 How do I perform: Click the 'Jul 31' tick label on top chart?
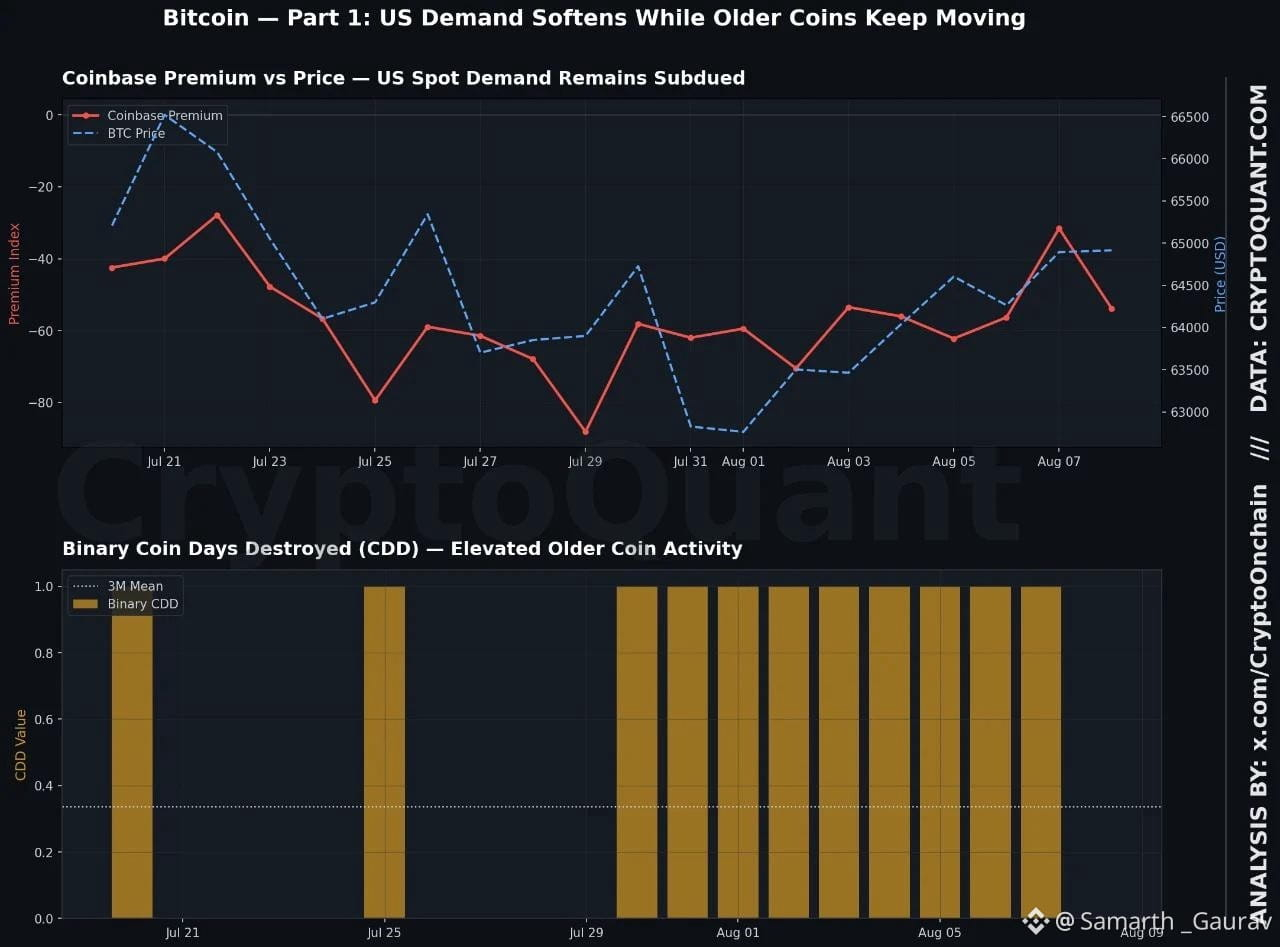(x=690, y=461)
